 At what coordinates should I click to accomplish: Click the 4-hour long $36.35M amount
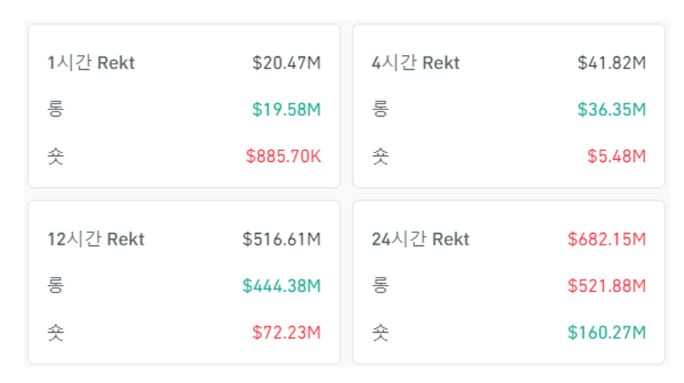612,109
